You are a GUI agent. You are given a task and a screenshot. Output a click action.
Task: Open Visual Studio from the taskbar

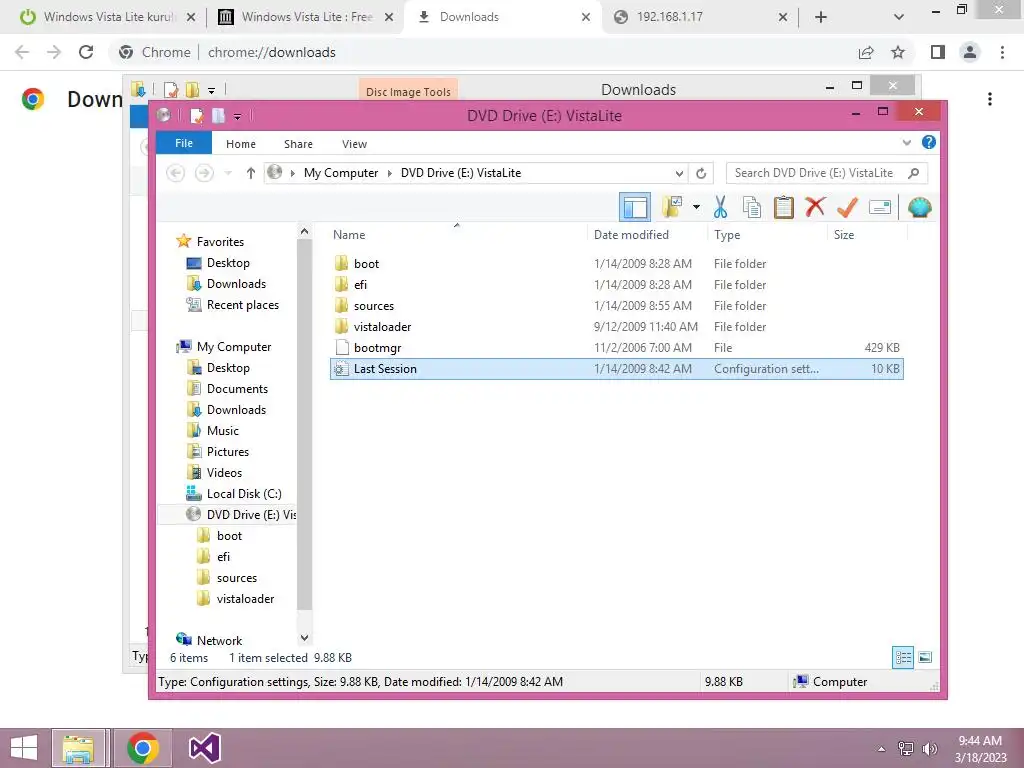(x=204, y=748)
